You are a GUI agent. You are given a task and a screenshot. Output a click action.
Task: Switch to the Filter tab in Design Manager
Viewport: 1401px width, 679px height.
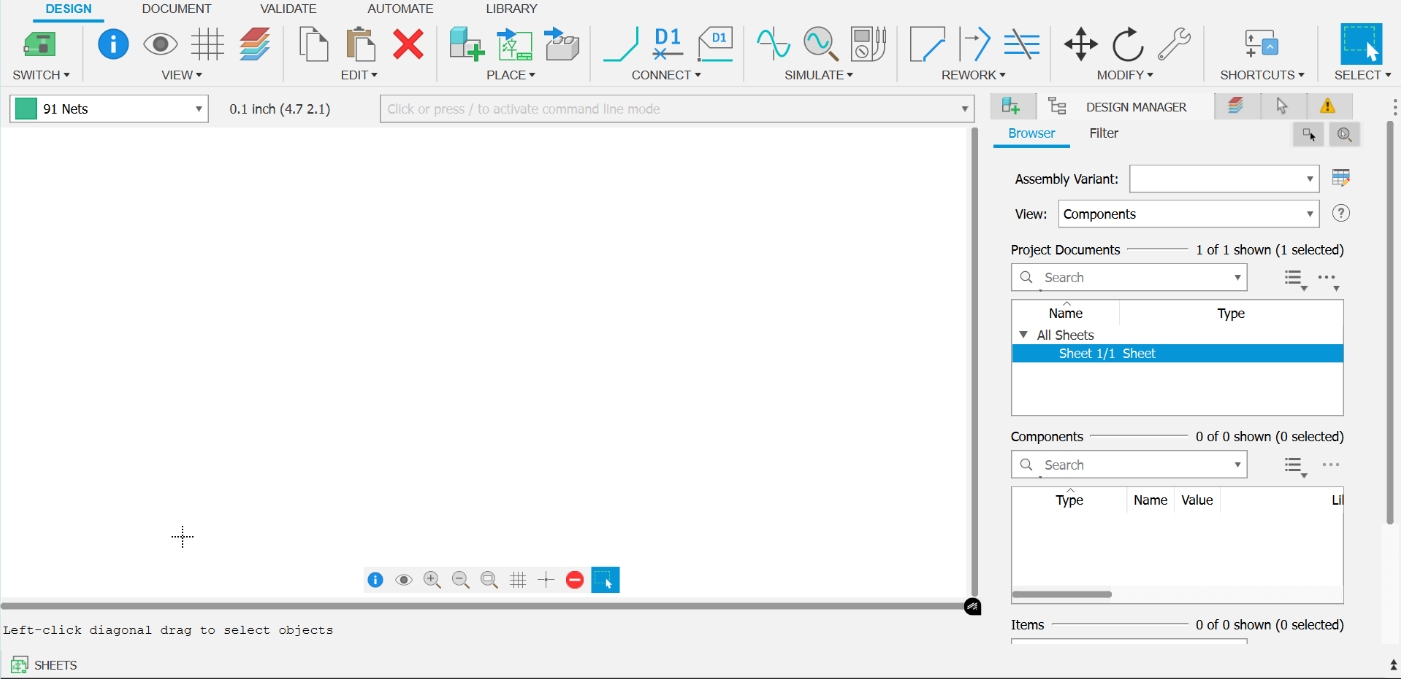1104,133
